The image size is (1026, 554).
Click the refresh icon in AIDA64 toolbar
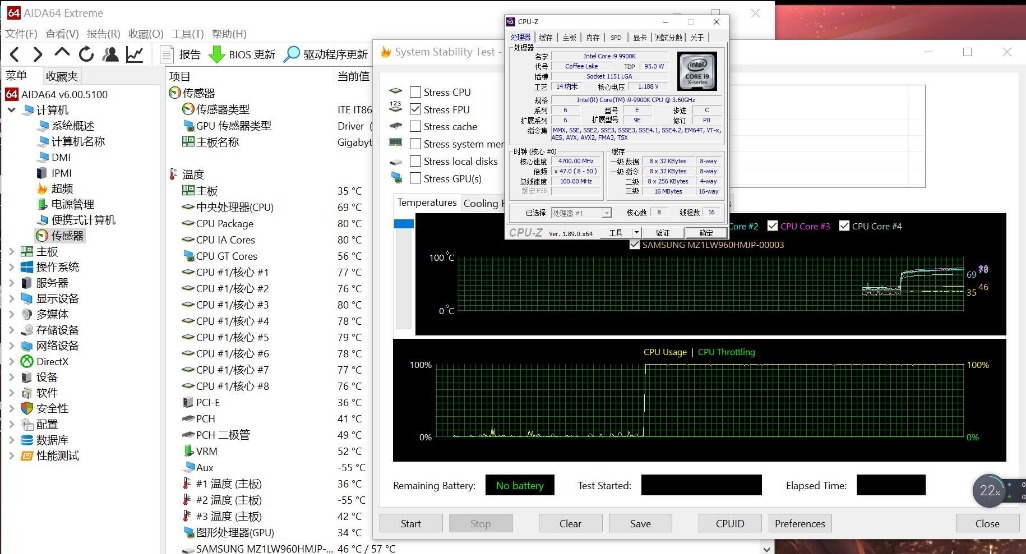point(86,54)
